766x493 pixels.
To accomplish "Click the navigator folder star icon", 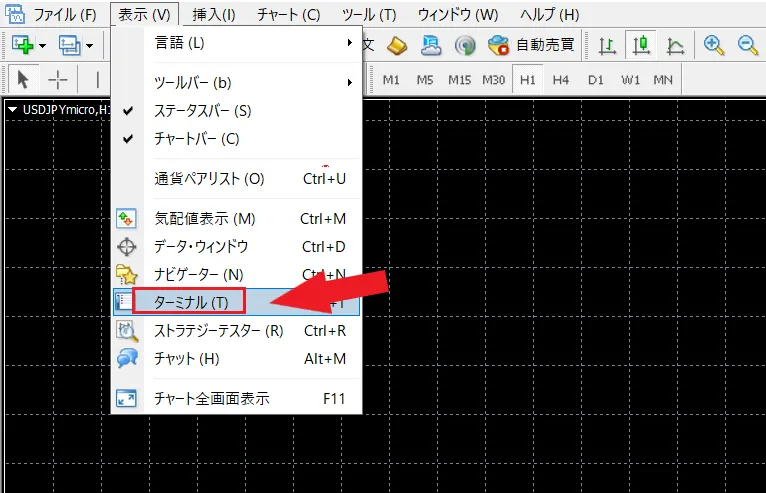I will coord(127,275).
